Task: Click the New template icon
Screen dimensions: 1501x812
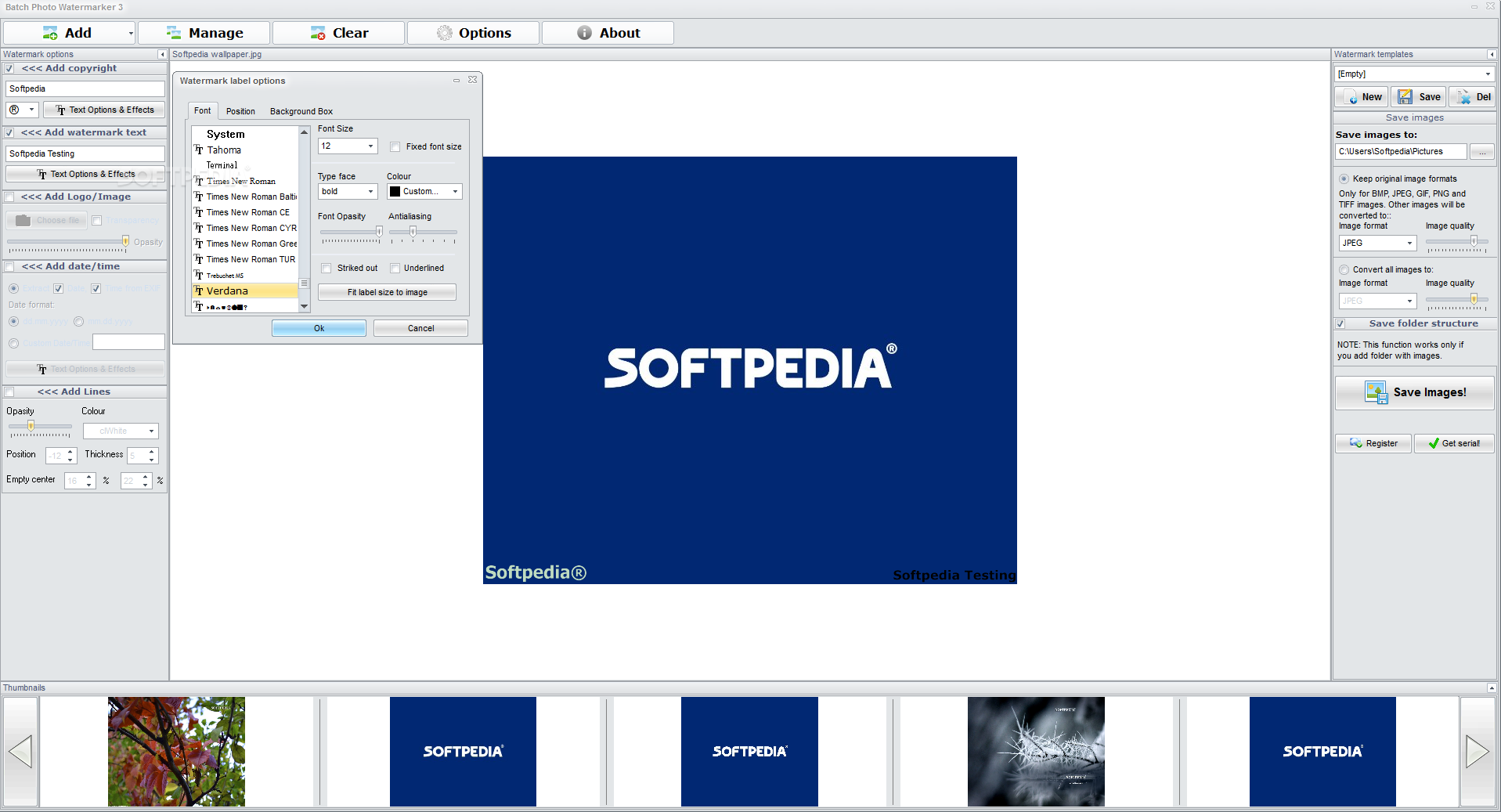Action: [x=1352, y=97]
